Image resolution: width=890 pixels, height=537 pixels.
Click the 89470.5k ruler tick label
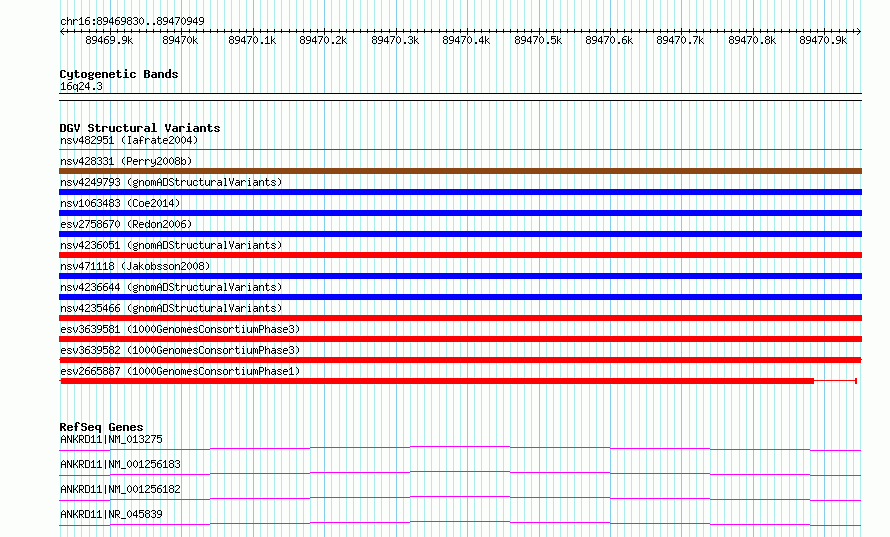tap(538, 40)
